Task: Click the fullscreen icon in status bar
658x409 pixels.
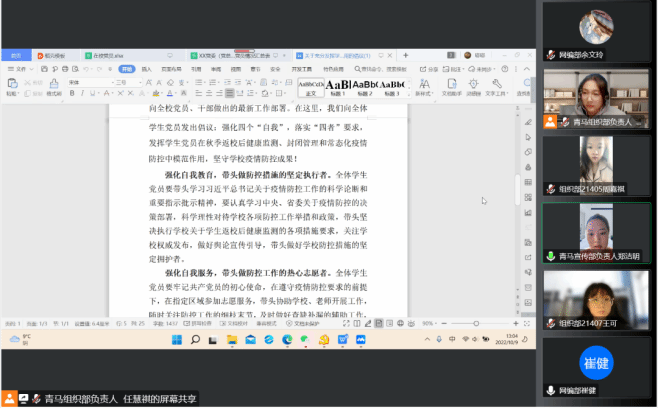Action: [x=346, y=323]
